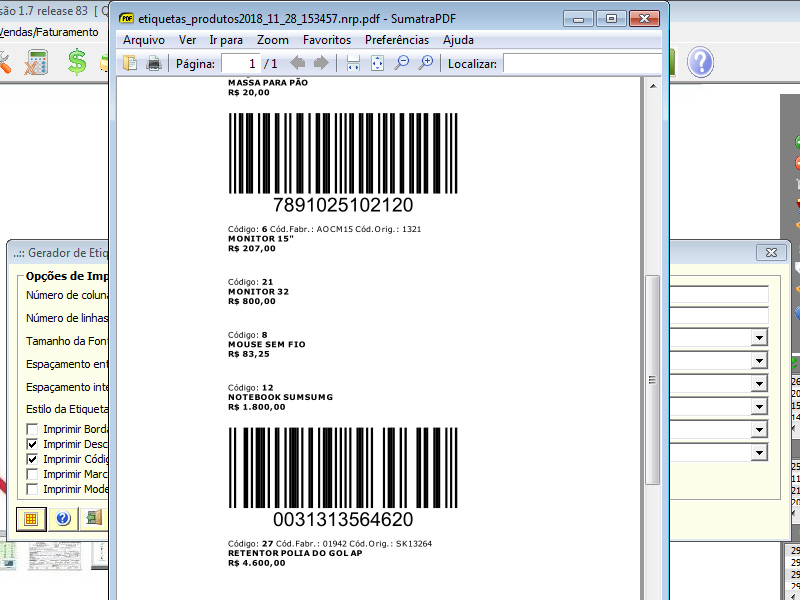
Task: Expand sixth dropdown arrow in Gerador dialog
Action: tap(759, 453)
